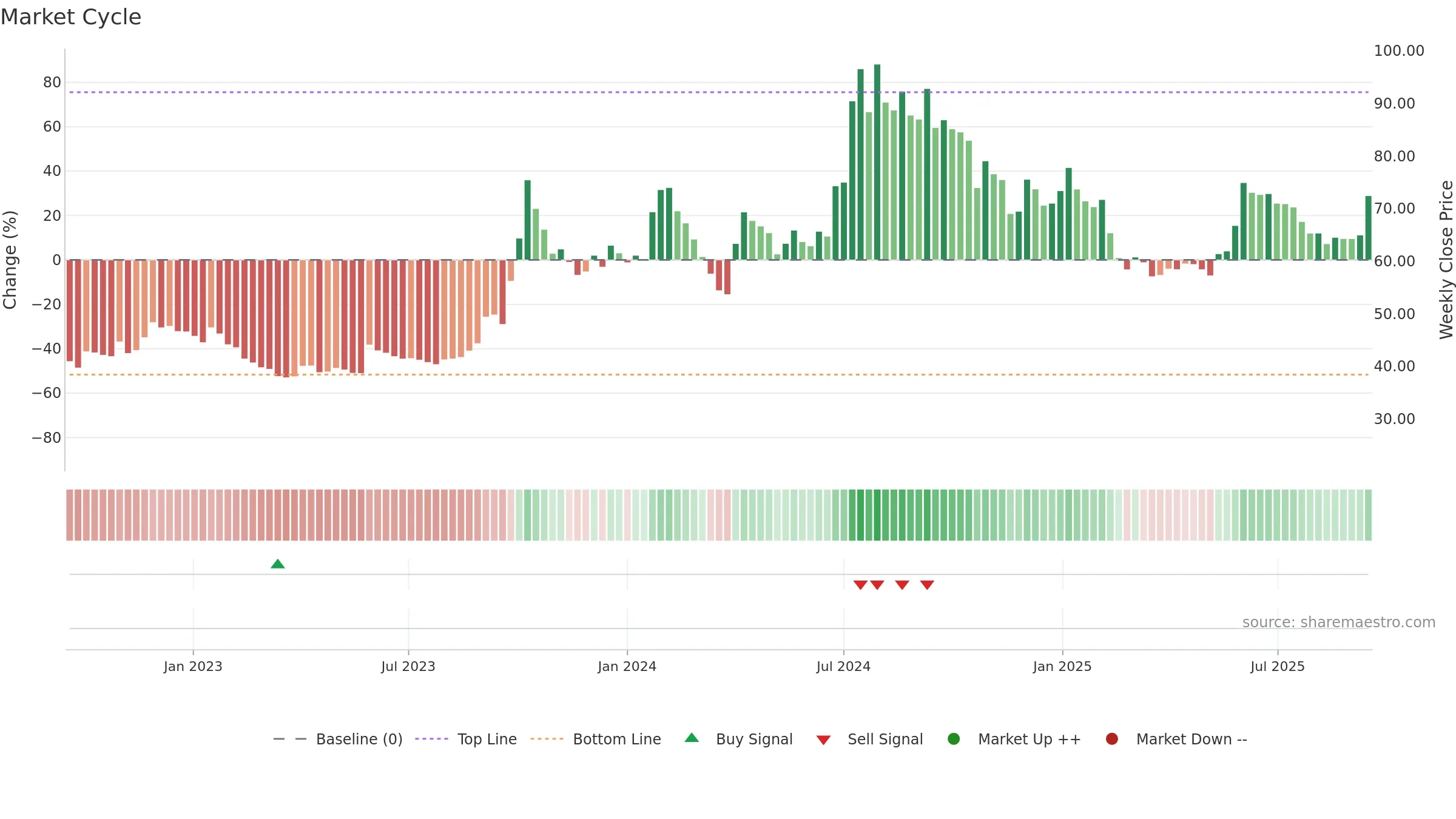The image size is (1456, 819).
Task: Click the orange dotted Bottom Line on the chart
Action: (719, 375)
